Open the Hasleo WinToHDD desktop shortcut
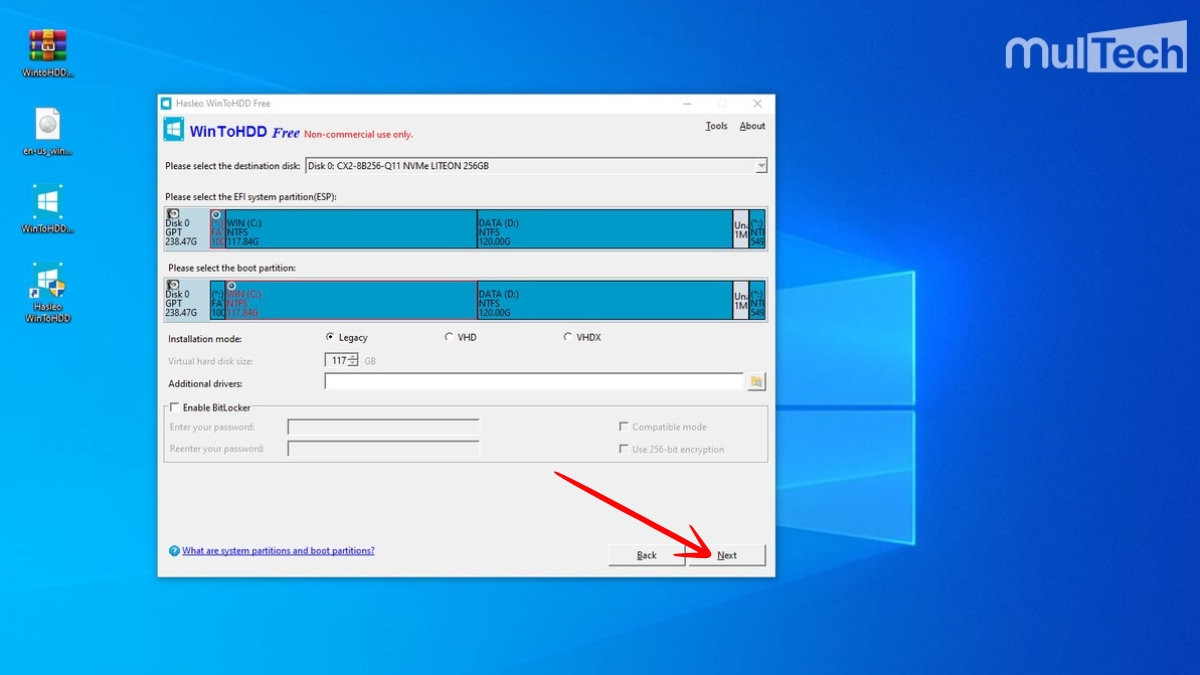Viewport: 1200px width, 675px height. click(x=48, y=282)
